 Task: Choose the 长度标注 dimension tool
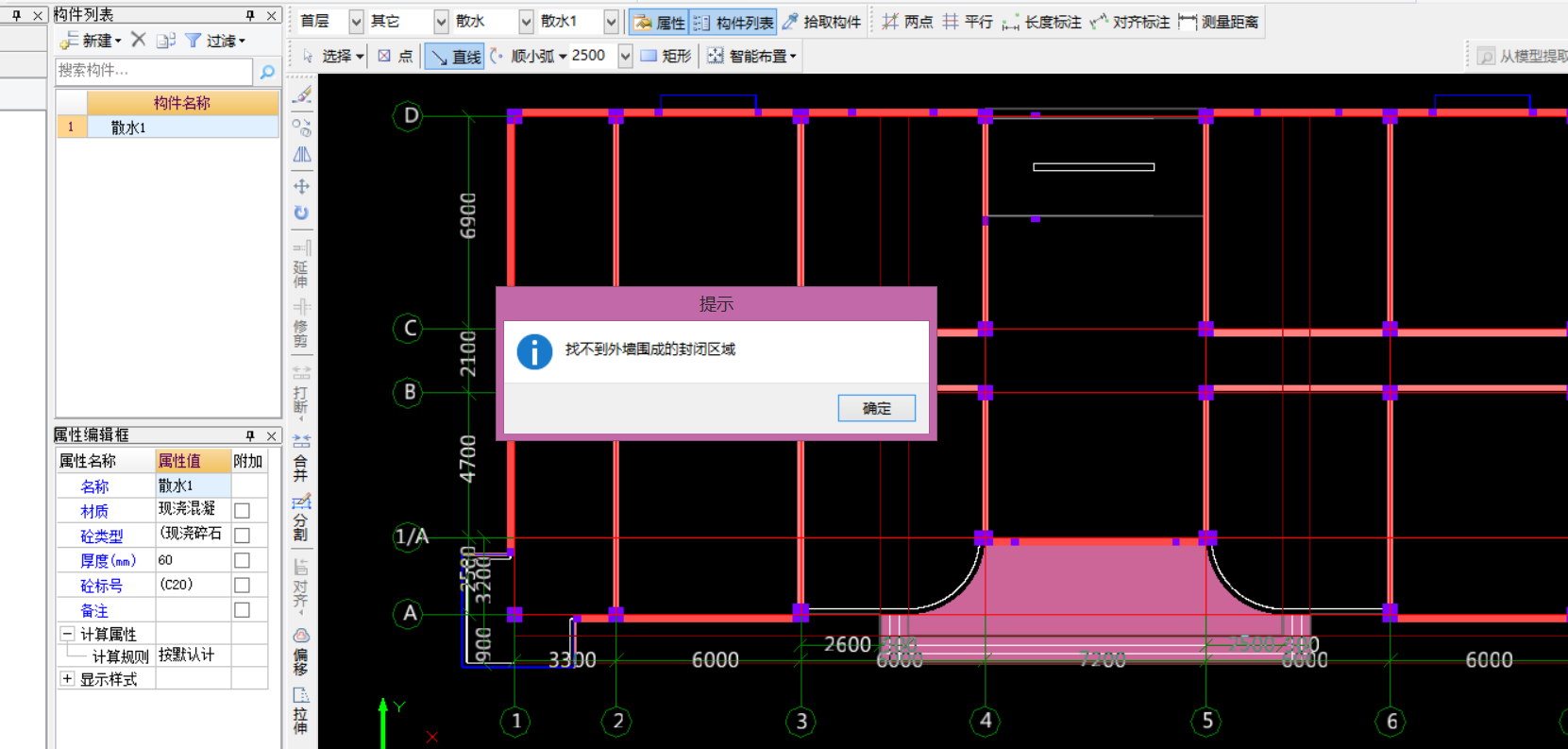tap(1042, 22)
